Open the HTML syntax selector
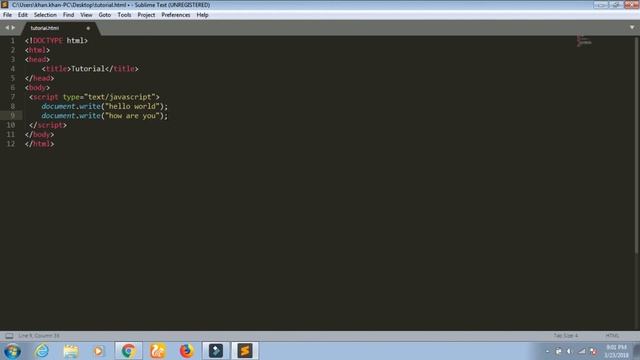This screenshot has width=640, height=360. (612, 336)
